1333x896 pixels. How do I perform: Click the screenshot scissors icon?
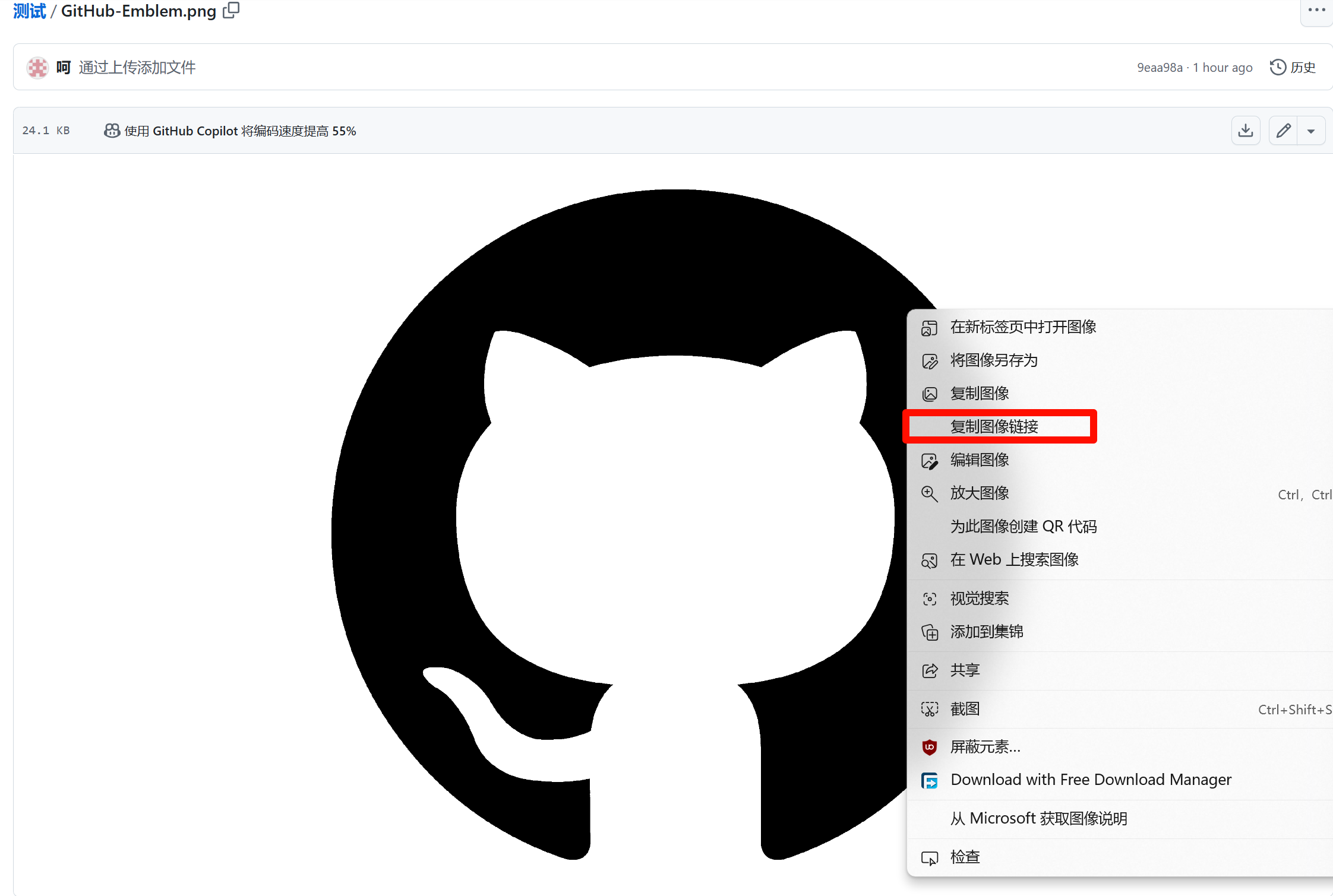coord(929,710)
